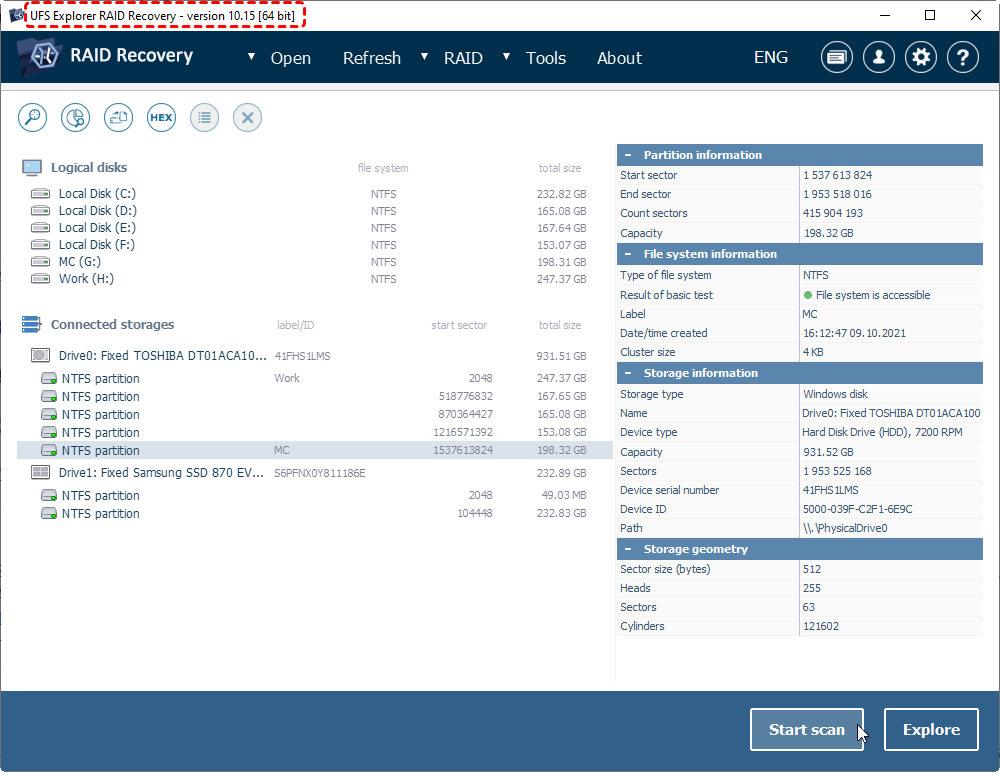Viewport: 1000px width, 772px height.
Task: Open the help question mark icon
Action: (x=962, y=57)
